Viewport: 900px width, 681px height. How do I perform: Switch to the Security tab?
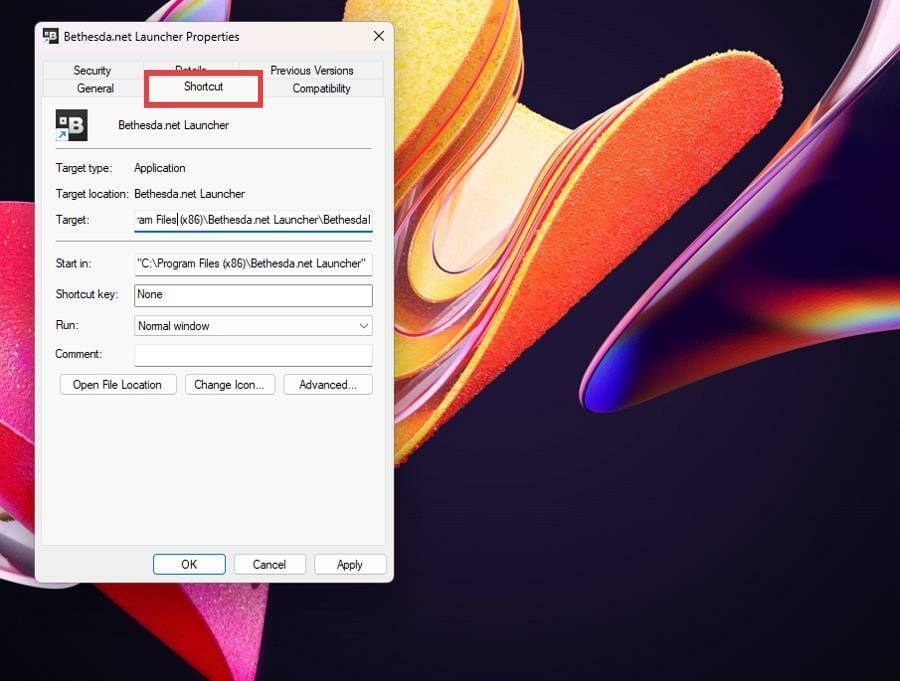pyautogui.click(x=92, y=70)
